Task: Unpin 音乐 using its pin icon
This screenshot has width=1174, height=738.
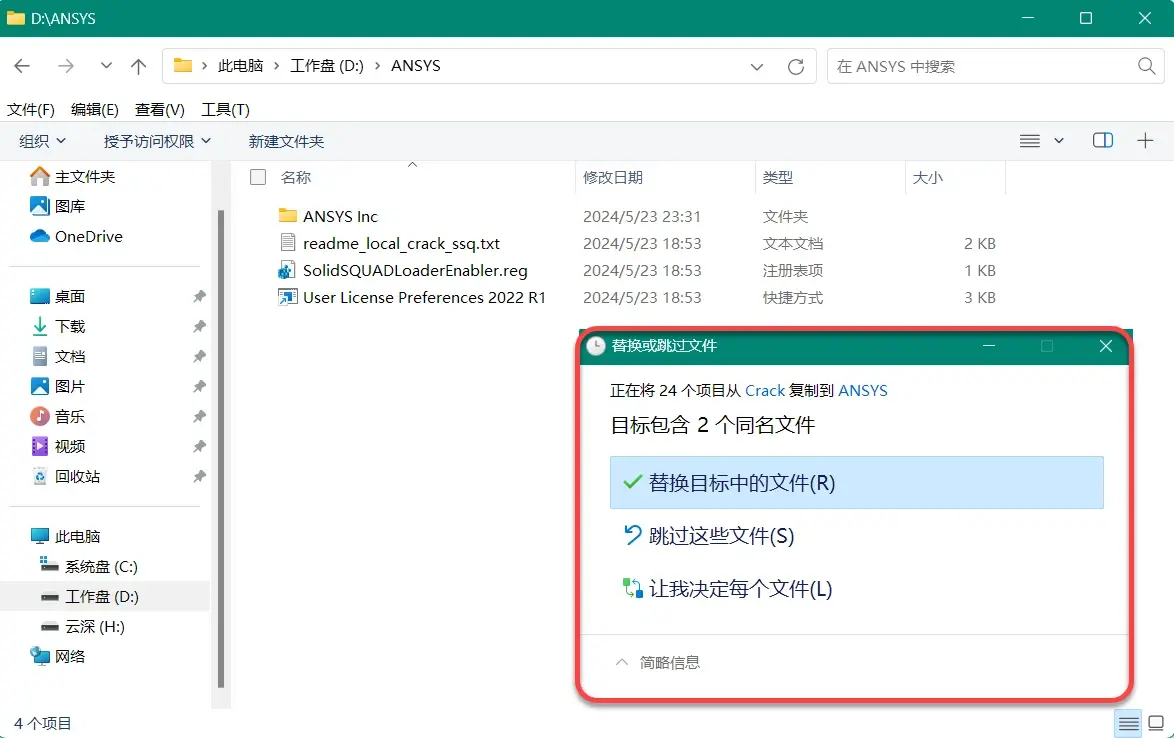Action: [x=199, y=416]
